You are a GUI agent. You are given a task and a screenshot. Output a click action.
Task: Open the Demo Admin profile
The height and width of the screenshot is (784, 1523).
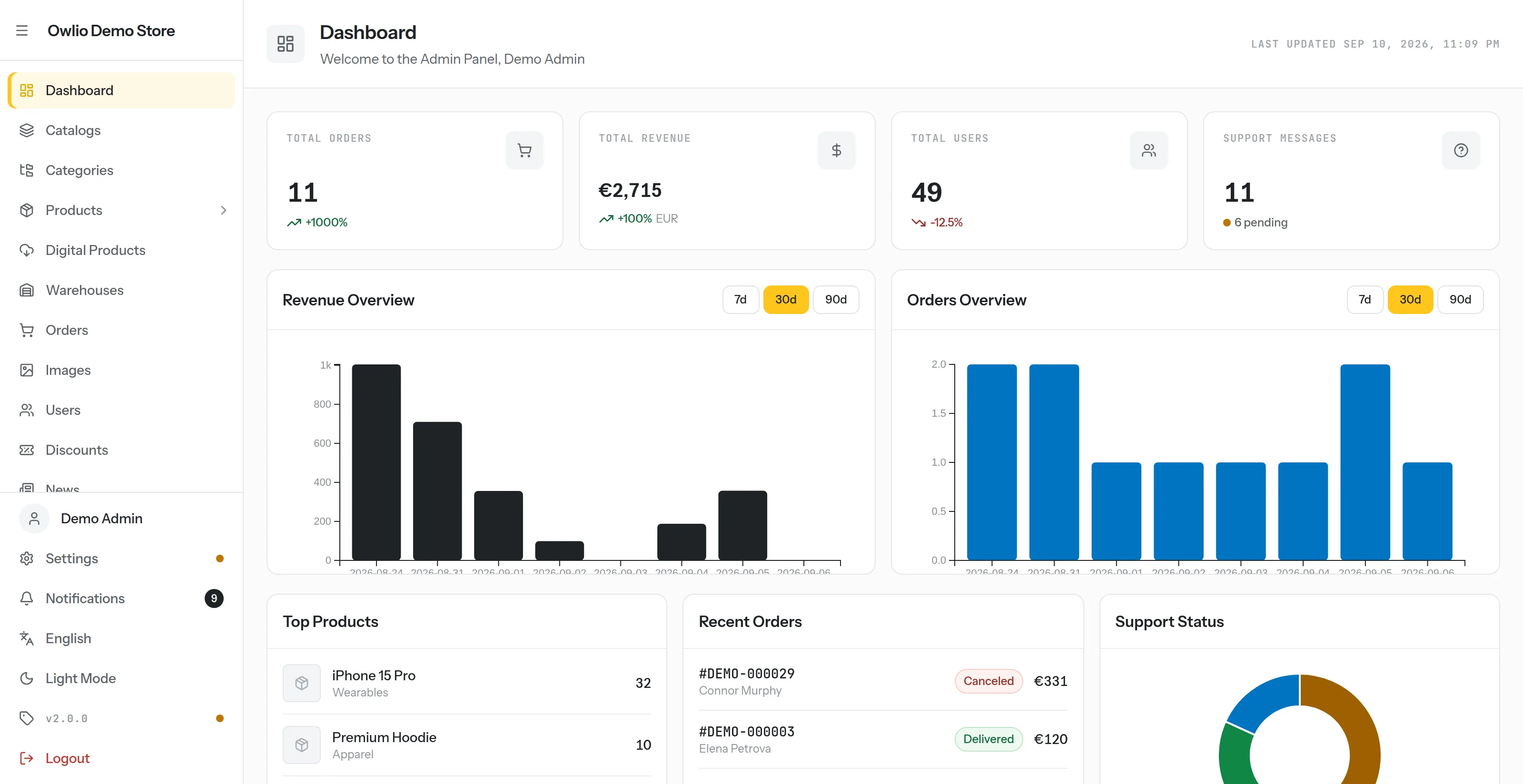tap(121, 518)
